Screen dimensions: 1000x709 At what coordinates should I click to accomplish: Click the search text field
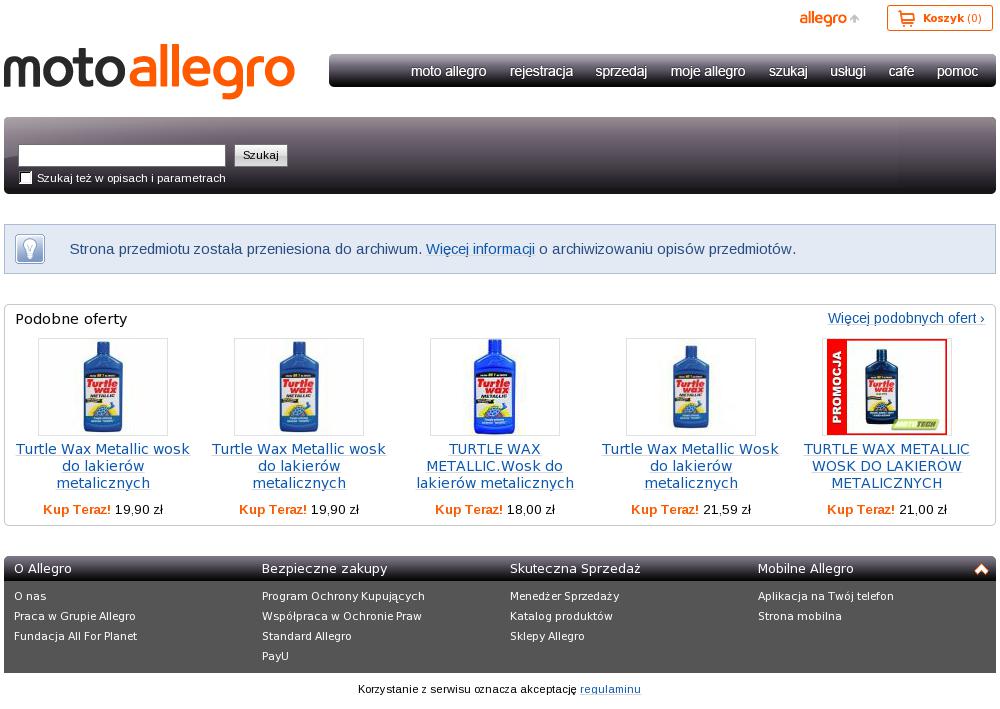[x=122, y=156]
